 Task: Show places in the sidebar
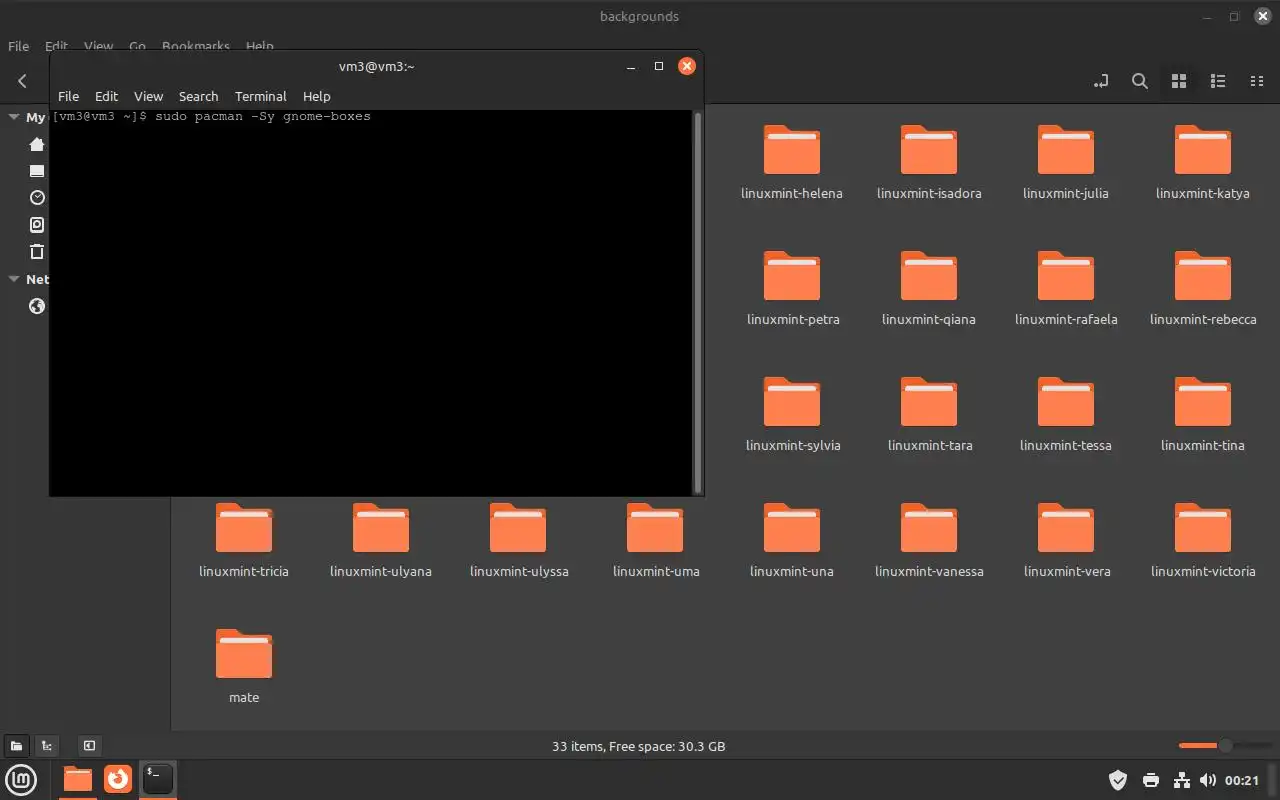coord(16,745)
